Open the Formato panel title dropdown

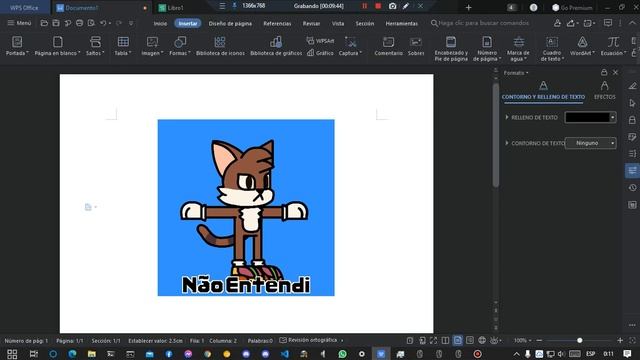(x=516, y=73)
